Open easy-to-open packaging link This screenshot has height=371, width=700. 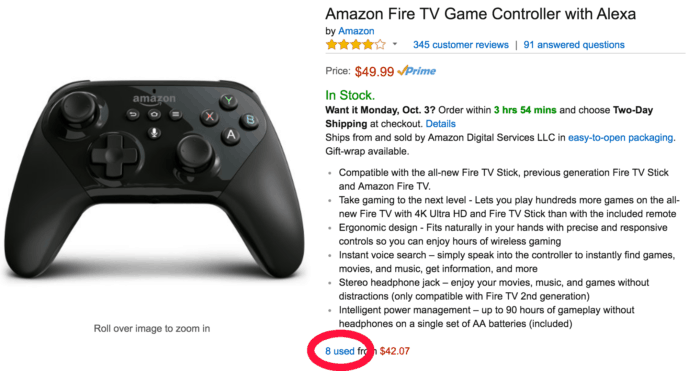click(620, 138)
